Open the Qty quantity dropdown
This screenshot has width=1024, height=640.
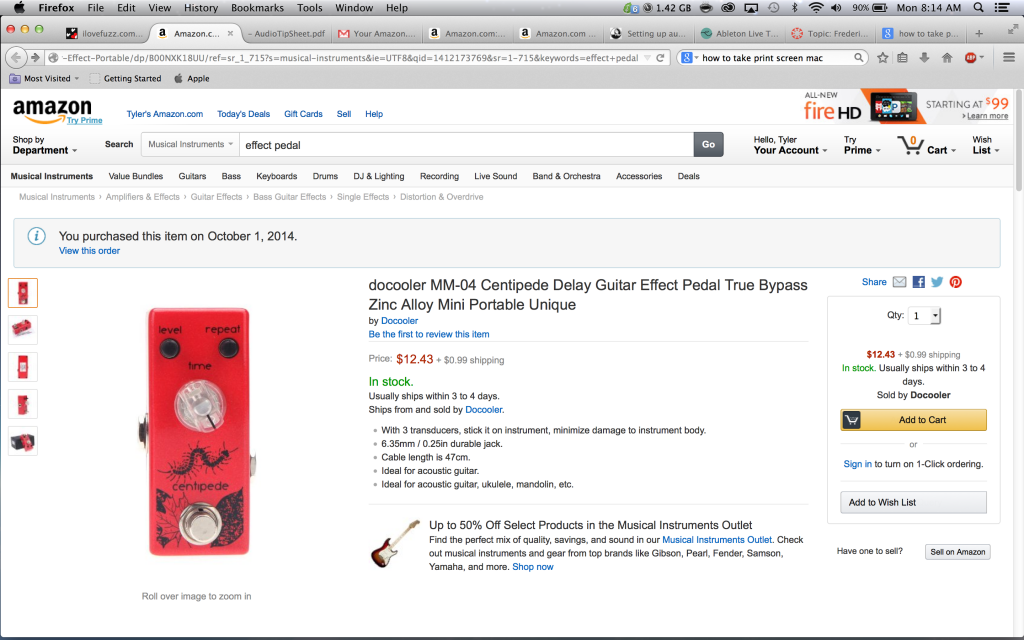pos(924,316)
